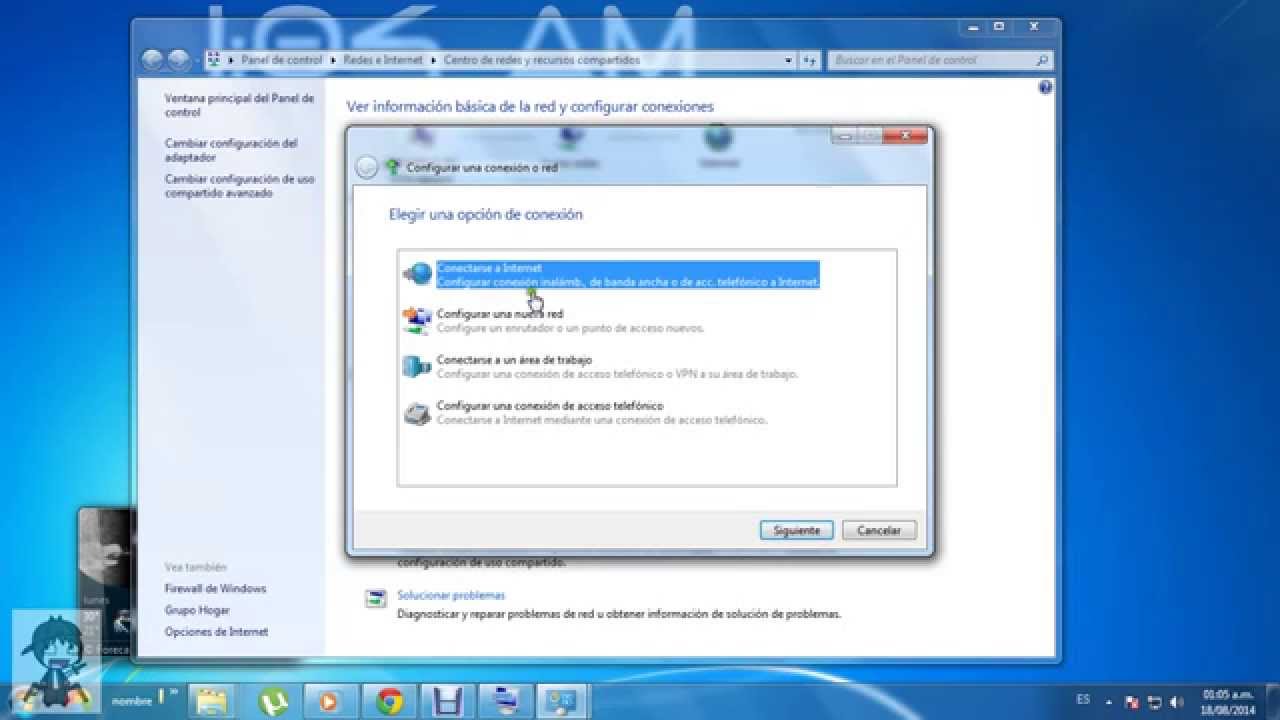Click the floppy disk icon in the taskbar
This screenshot has width=1280, height=720.
pos(445,701)
